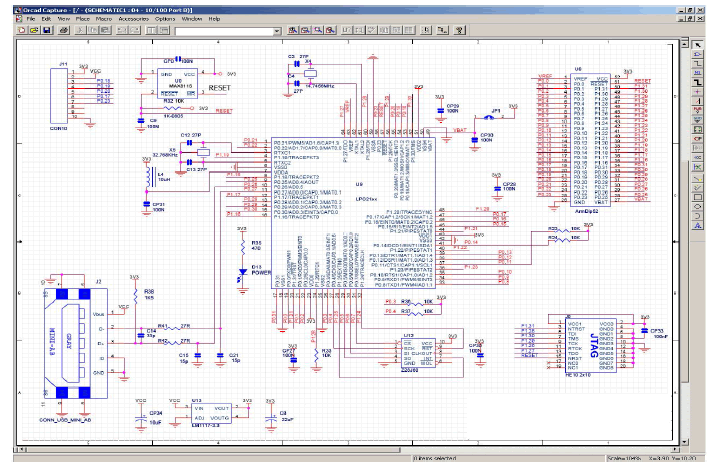Viewport: 714px width, 470px height.
Task: Save the schematic with the floppy disk icon
Action: (46, 31)
